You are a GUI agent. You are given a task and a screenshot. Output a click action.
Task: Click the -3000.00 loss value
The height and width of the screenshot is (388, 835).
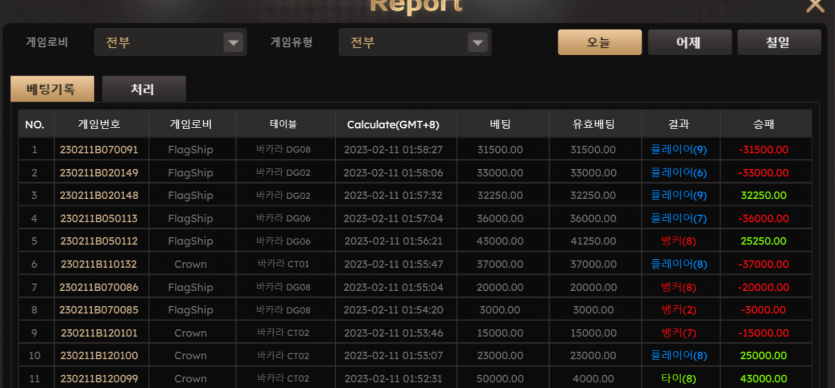tap(764, 310)
